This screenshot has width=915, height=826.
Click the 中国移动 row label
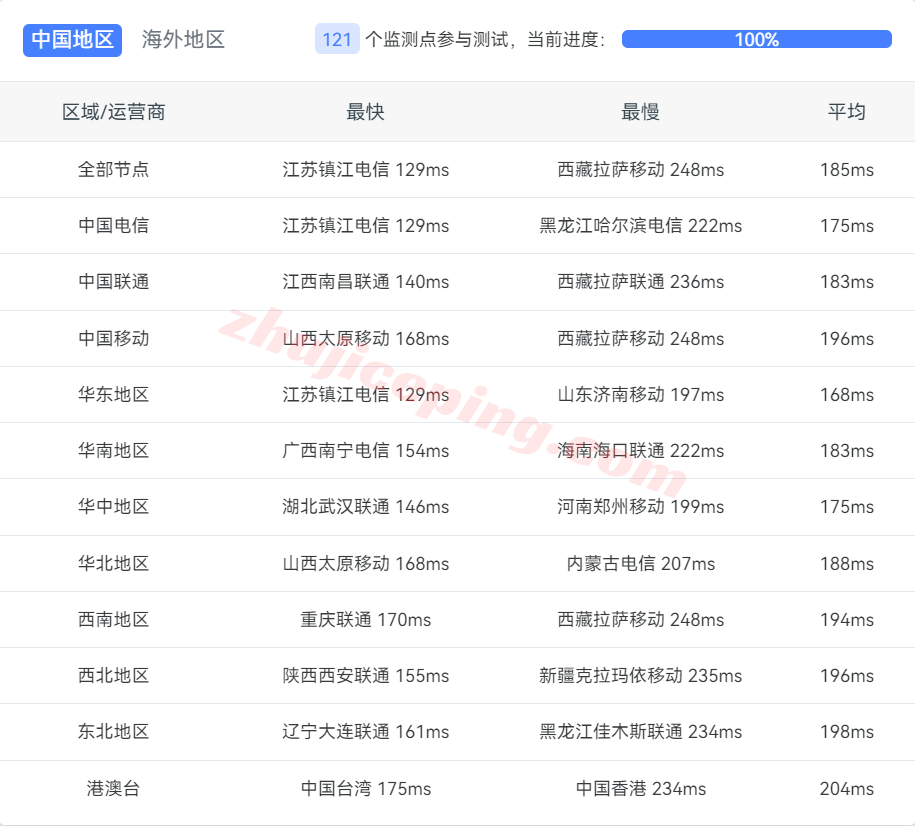(114, 339)
